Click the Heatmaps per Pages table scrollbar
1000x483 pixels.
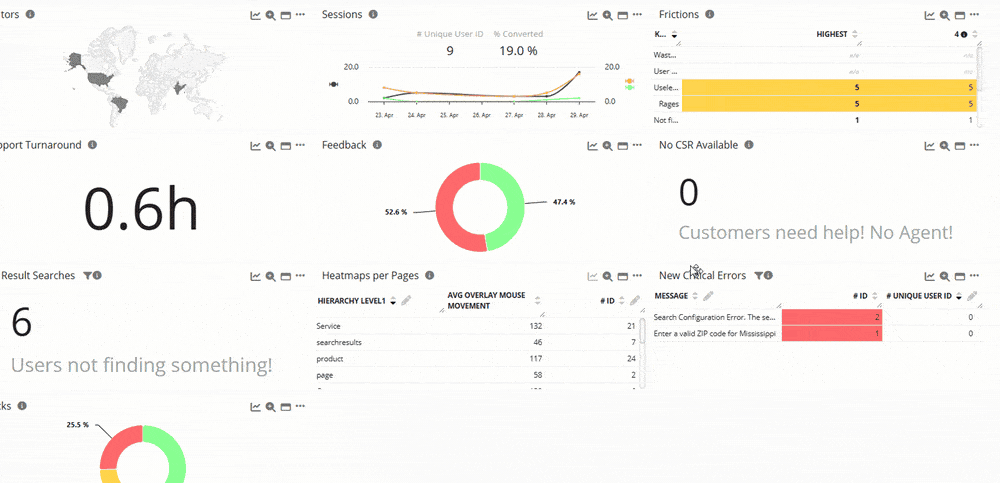click(x=642, y=354)
